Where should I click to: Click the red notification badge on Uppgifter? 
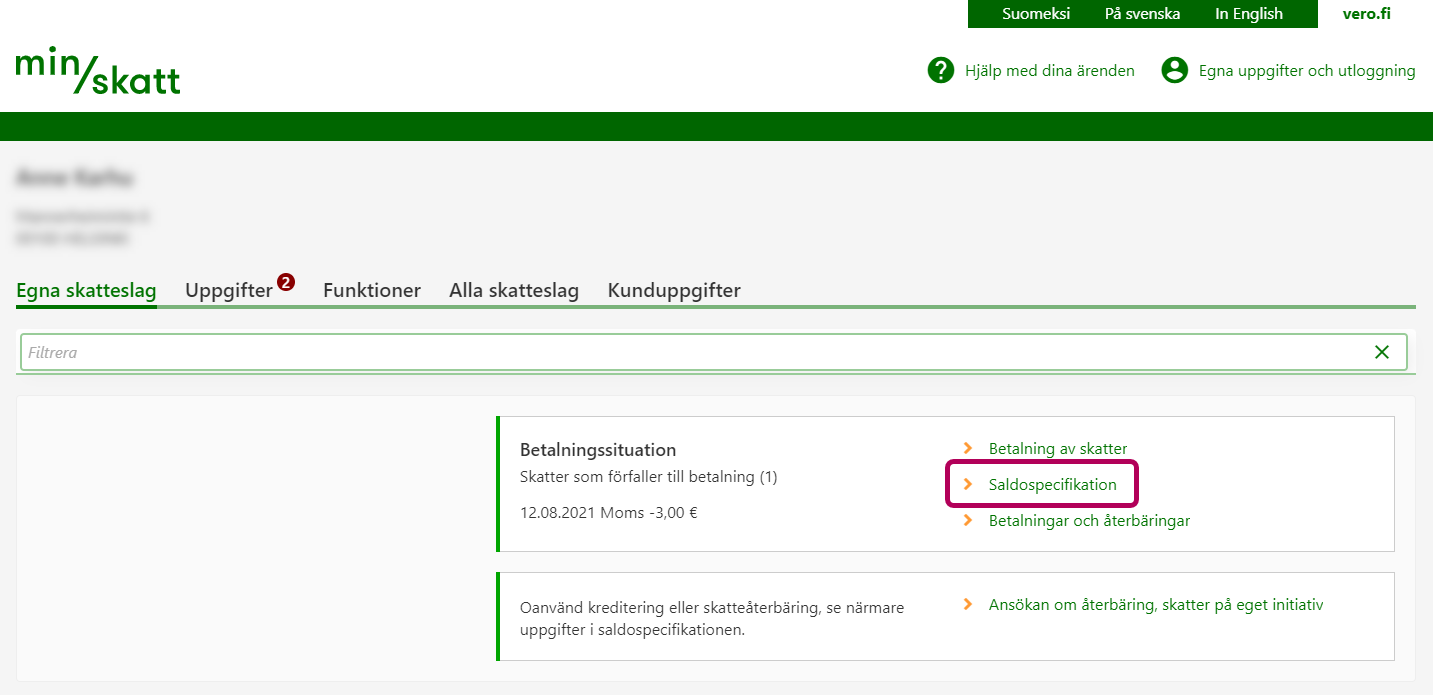pyautogui.click(x=286, y=283)
